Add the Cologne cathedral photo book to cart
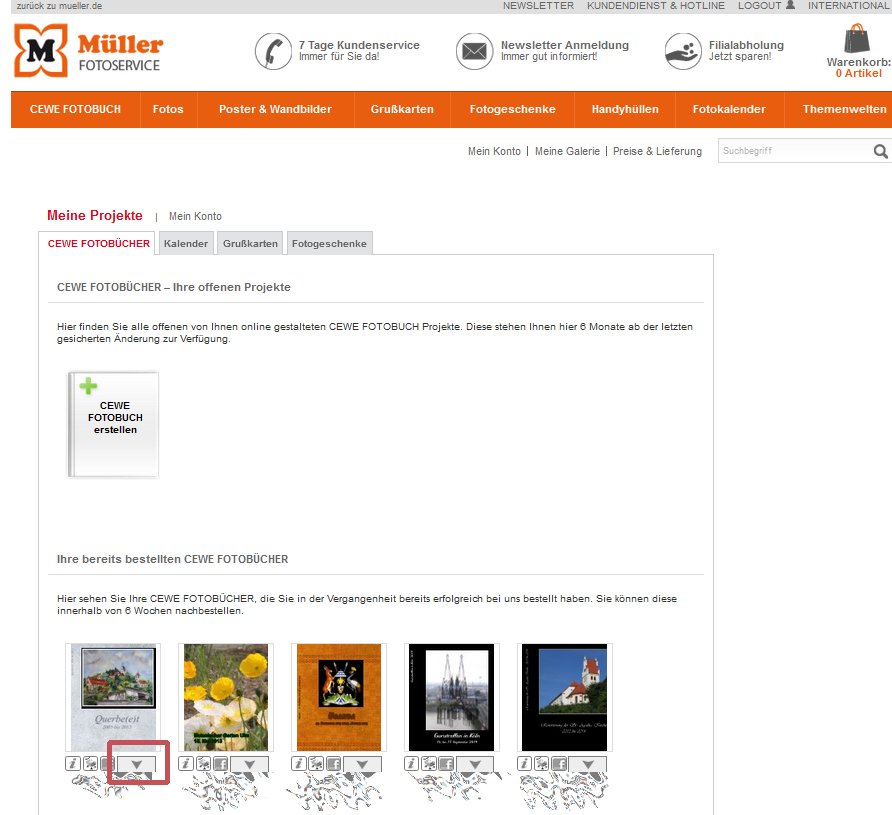Viewport: 892px width, 815px height. (x=429, y=763)
